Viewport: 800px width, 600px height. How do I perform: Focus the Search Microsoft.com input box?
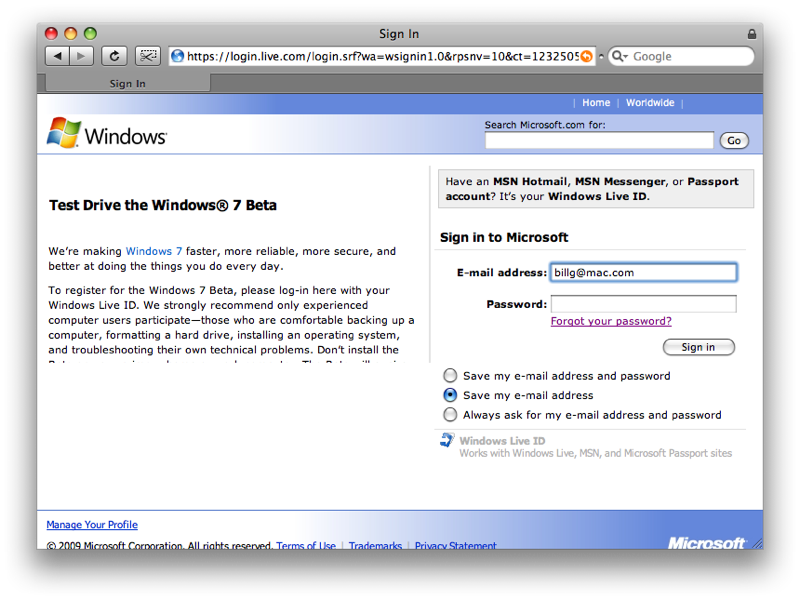[599, 140]
